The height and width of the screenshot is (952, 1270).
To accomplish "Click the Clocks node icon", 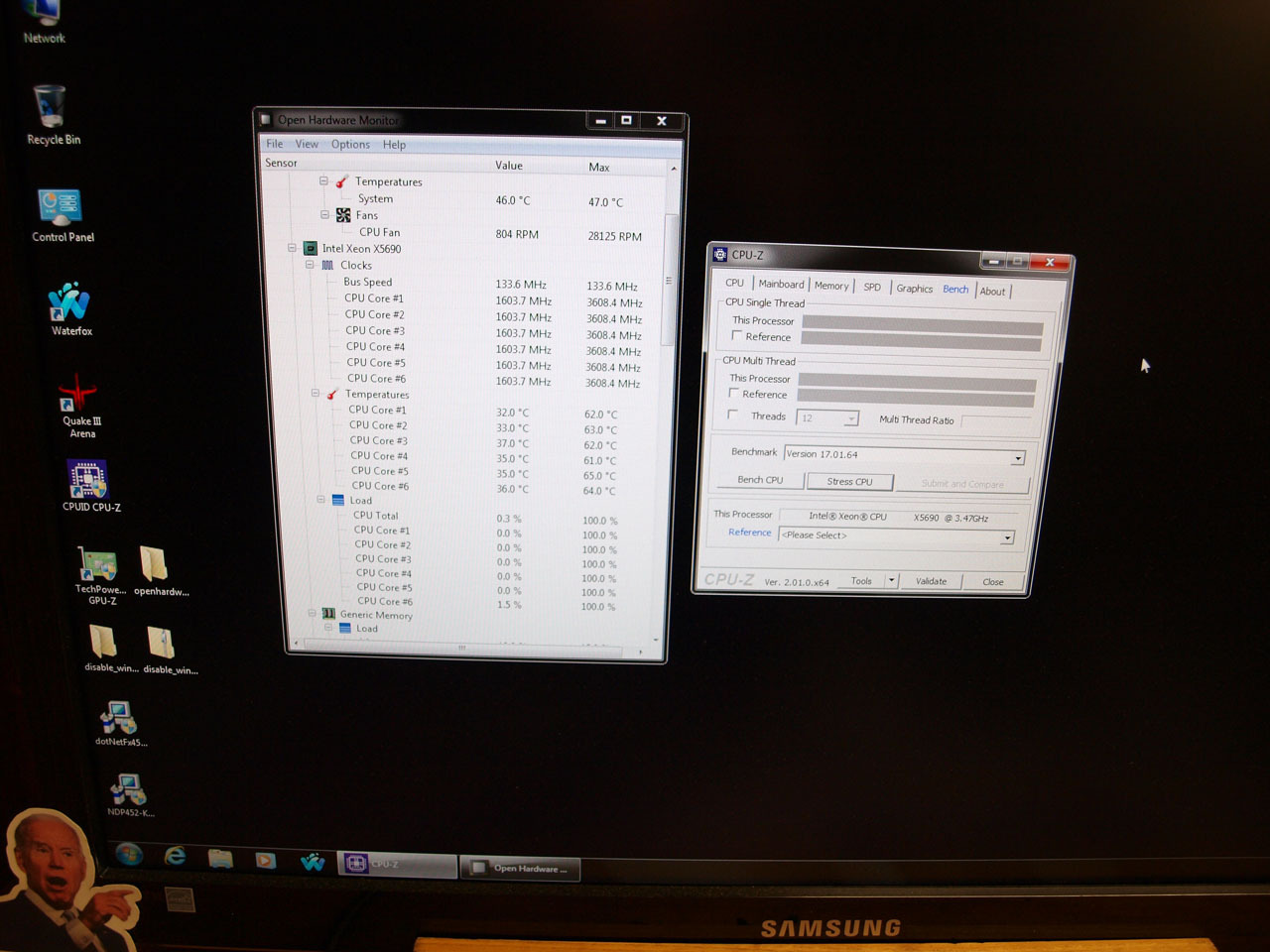I will pyautogui.click(x=327, y=266).
